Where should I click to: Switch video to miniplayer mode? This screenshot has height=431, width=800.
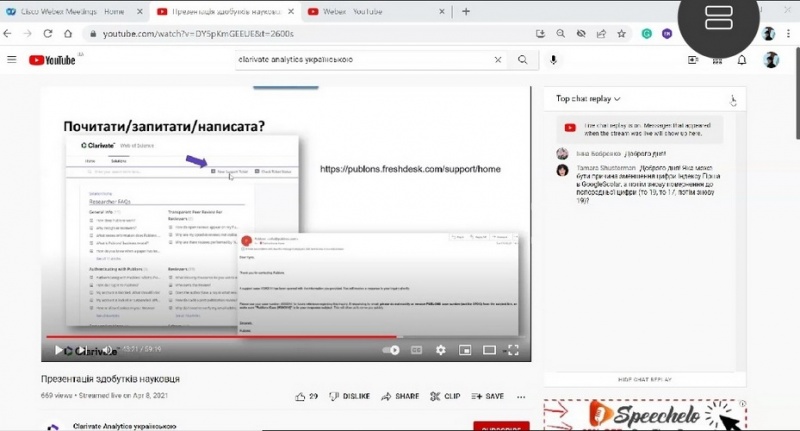pos(464,350)
